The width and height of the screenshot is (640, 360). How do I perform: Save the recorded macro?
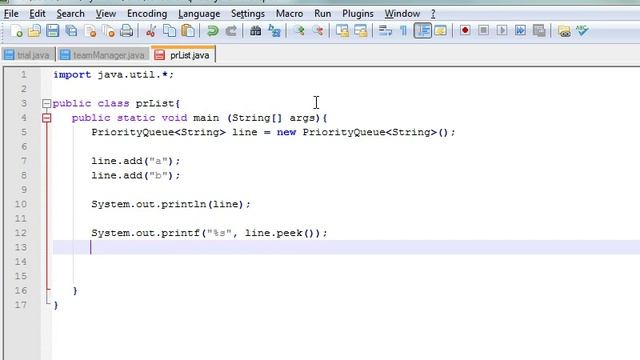pos(539,31)
